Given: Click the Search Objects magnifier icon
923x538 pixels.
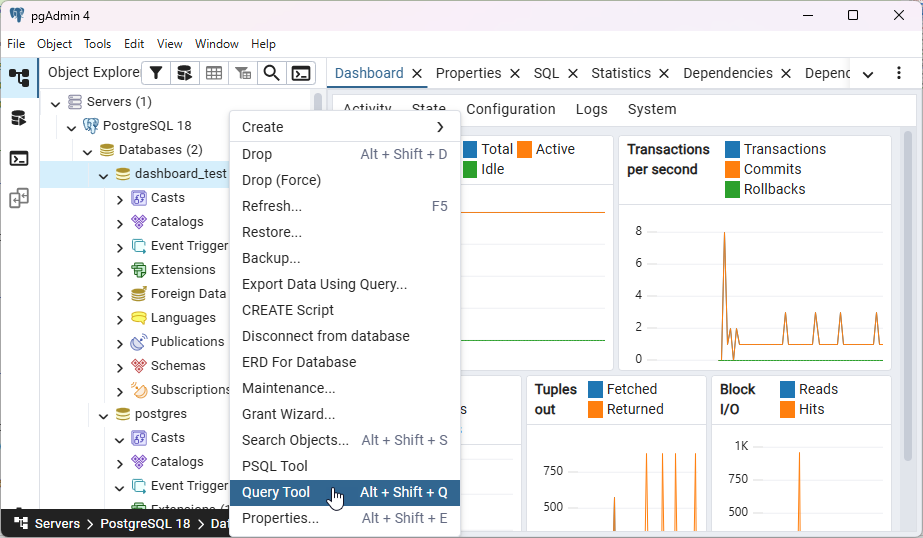Looking at the screenshot, I should pyautogui.click(x=271, y=73).
